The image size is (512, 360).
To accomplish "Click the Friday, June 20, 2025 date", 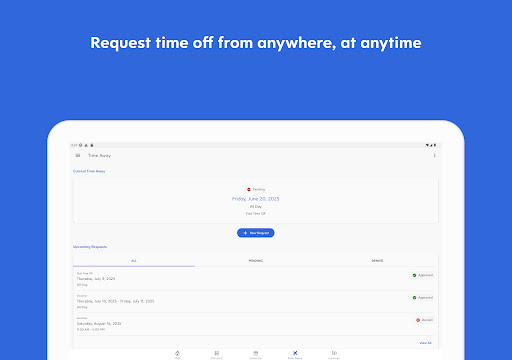I will 256,199.
